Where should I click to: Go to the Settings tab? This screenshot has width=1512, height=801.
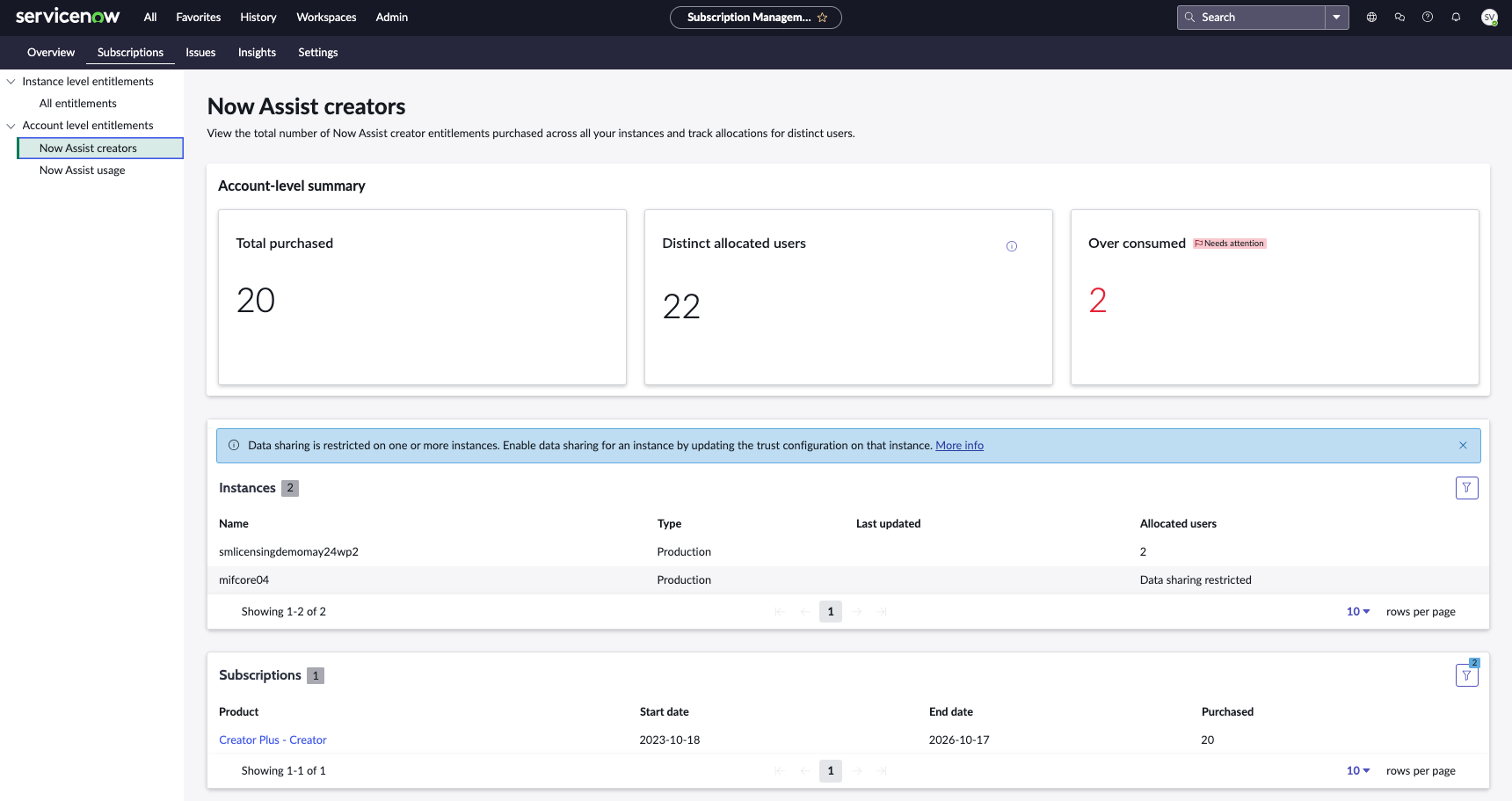pos(318,53)
